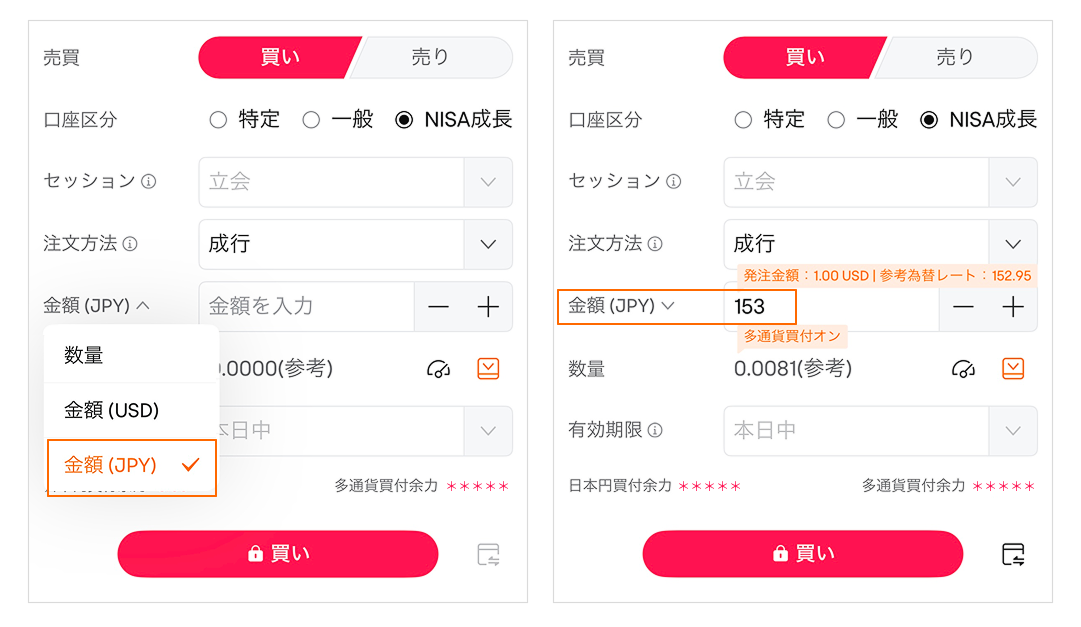The width and height of the screenshot is (1081, 627).
Task: Select the NISA成長 radio button in the form showing 153
Action: [929, 120]
